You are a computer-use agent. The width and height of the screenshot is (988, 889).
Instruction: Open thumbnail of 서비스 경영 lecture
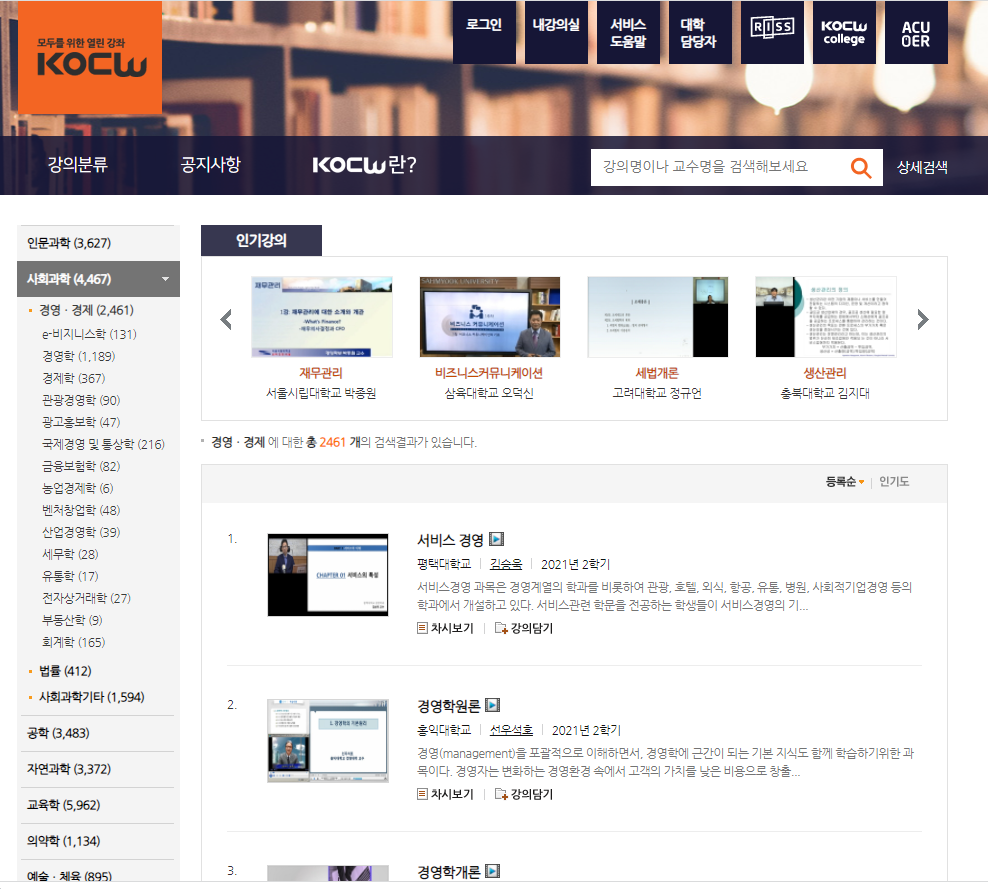pos(328,575)
